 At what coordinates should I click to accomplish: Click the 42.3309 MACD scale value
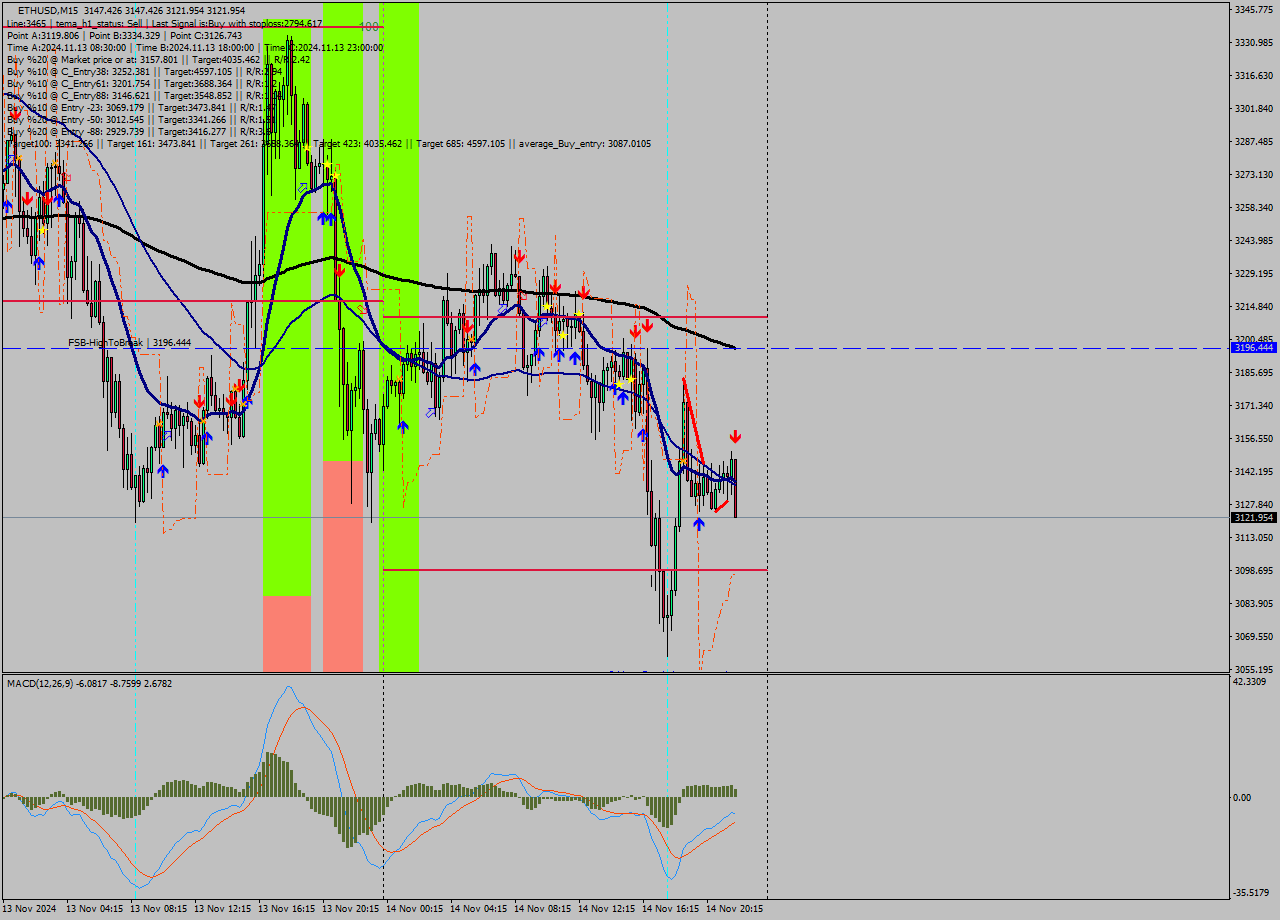pos(1250,681)
